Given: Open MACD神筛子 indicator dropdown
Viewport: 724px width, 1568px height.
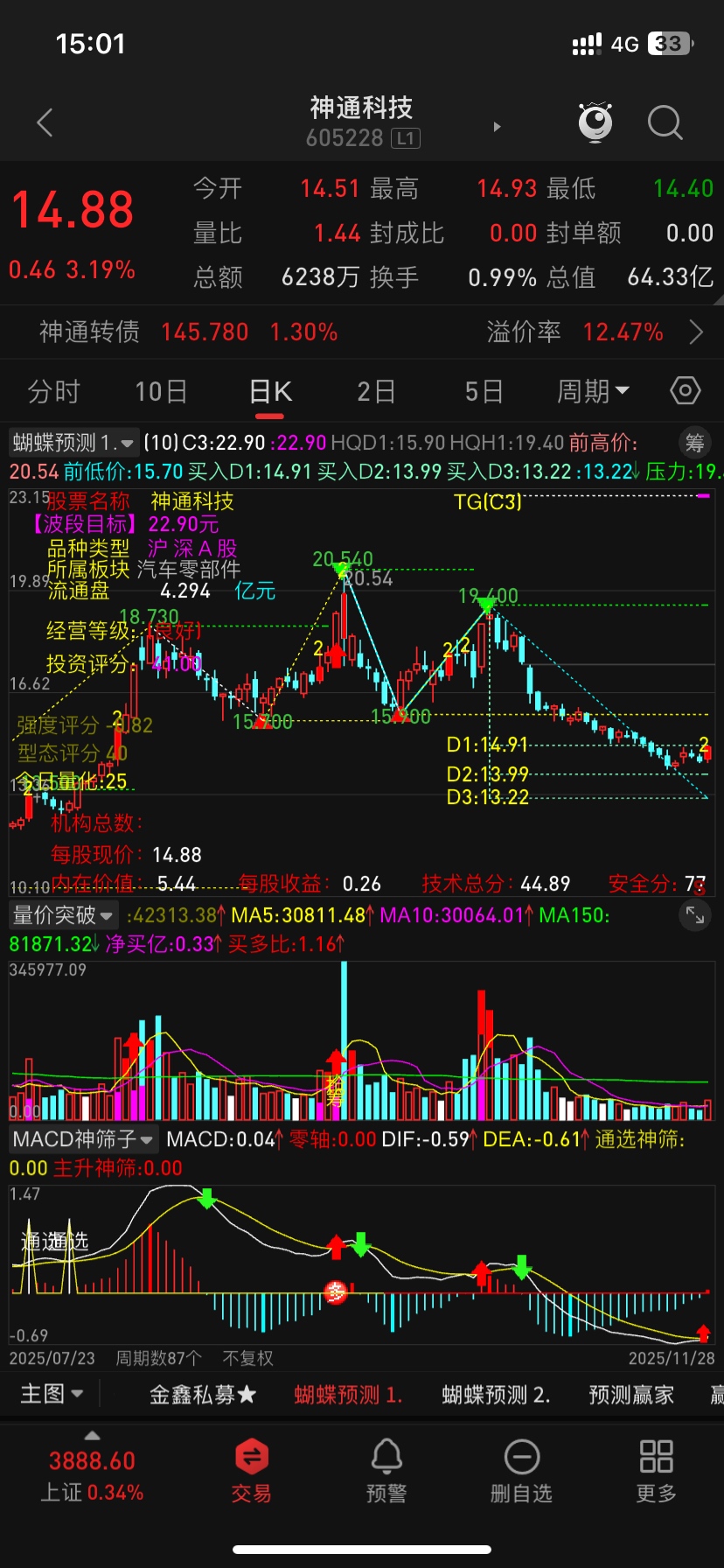Looking at the screenshot, I should click(x=83, y=1139).
